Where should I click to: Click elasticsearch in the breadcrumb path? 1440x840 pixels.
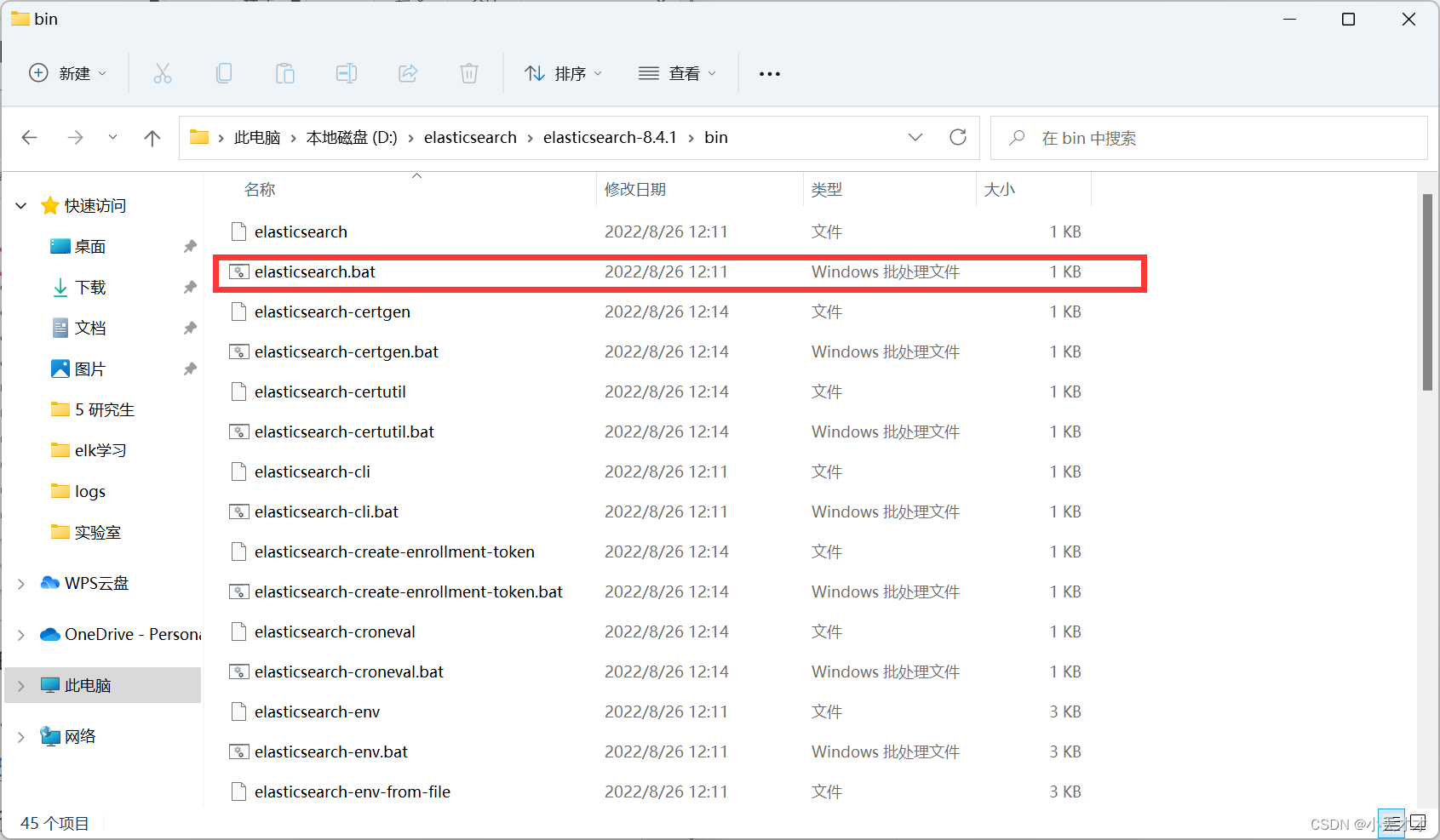tap(470, 138)
